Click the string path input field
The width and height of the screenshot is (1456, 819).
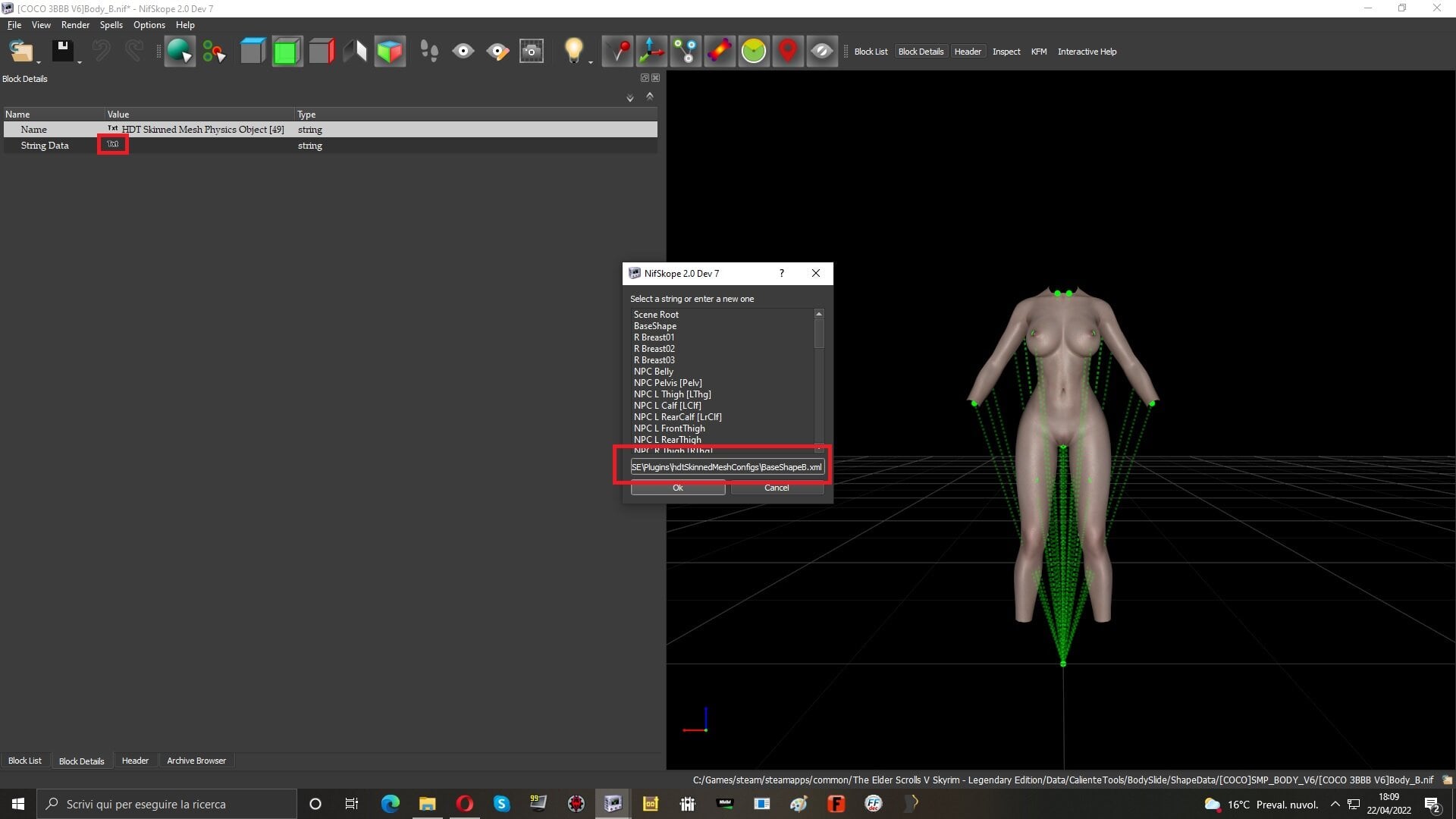(x=727, y=467)
